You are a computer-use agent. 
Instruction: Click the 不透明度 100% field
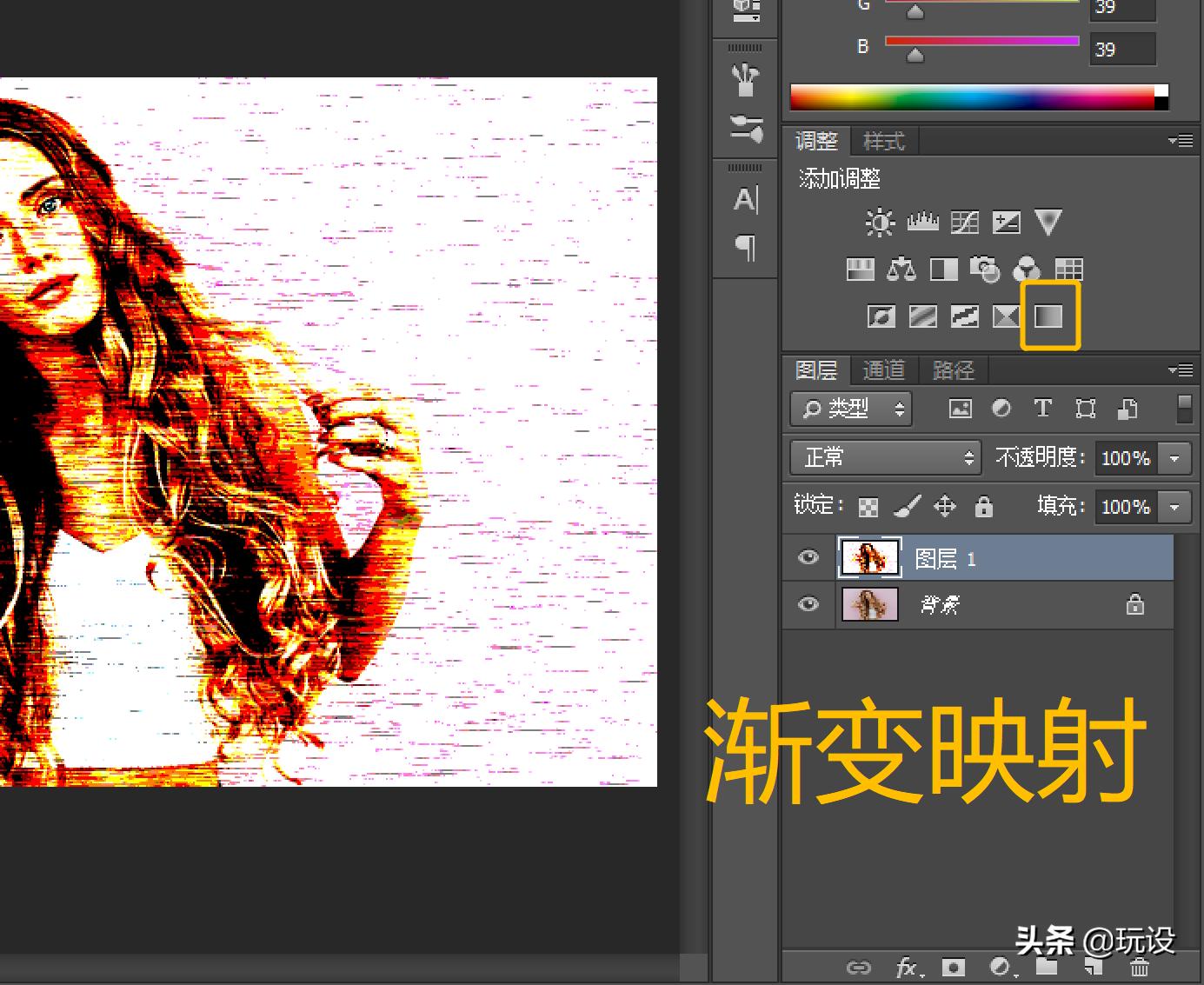[1127, 458]
